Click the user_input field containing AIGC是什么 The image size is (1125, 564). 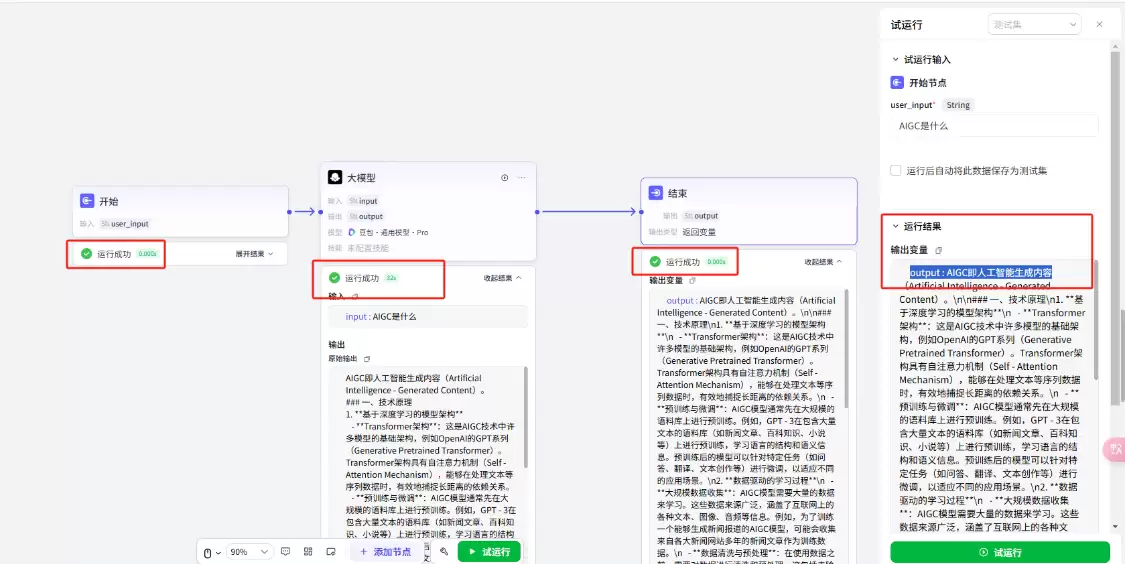coord(994,126)
